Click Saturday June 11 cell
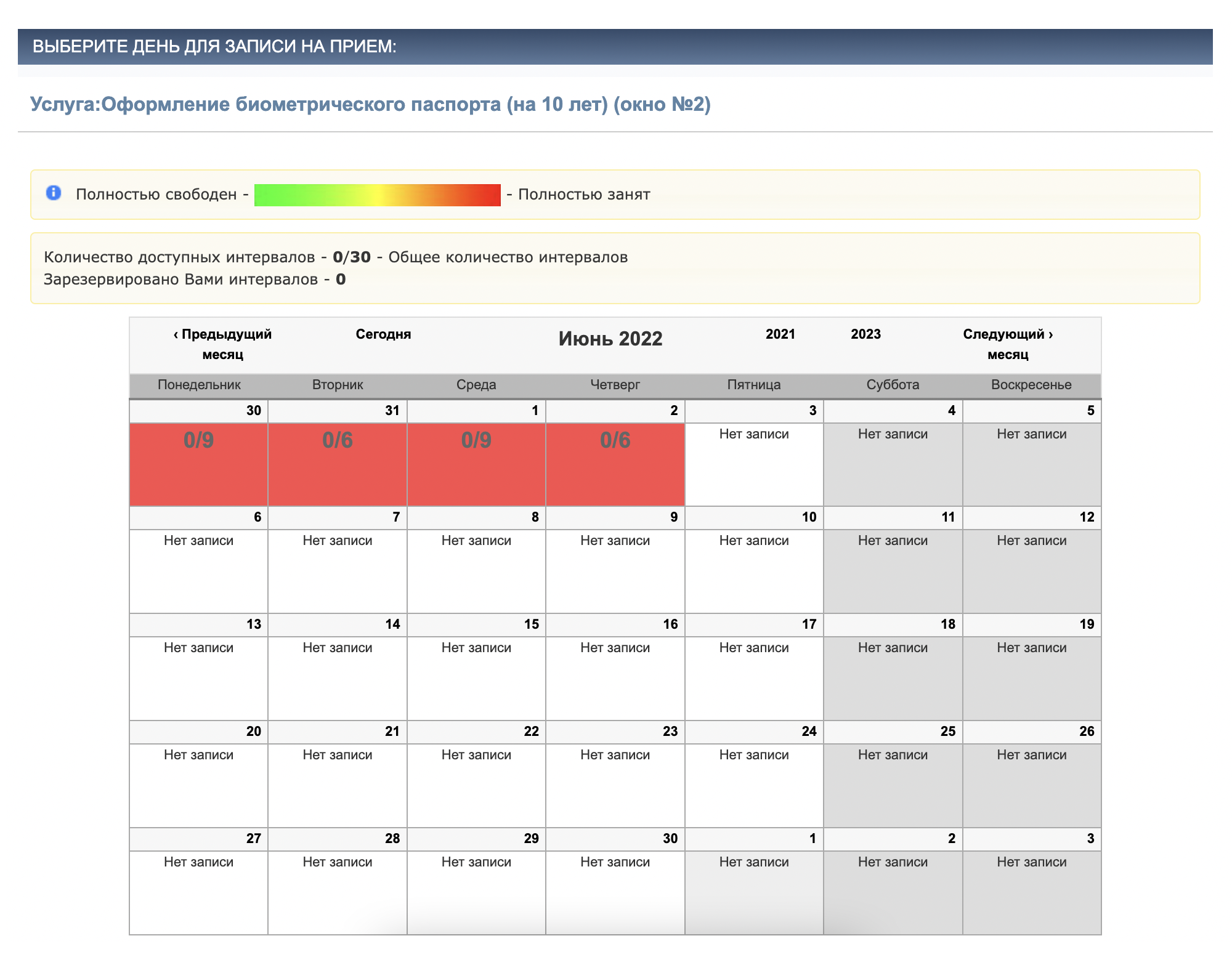 click(893, 571)
